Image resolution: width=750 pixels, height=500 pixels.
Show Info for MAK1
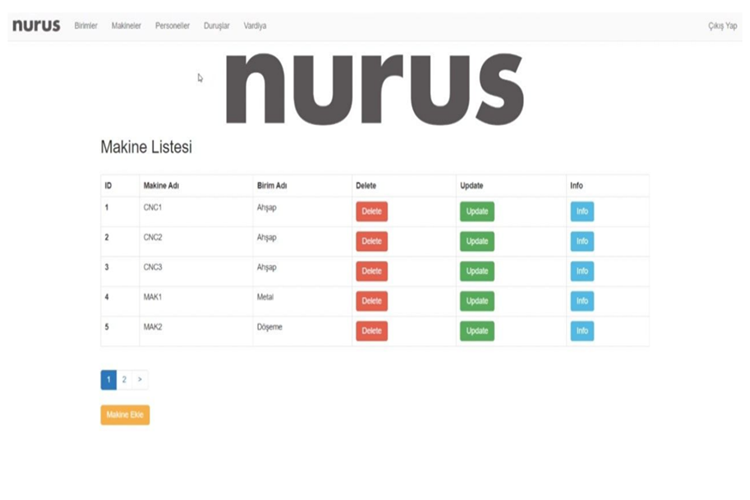pos(582,301)
